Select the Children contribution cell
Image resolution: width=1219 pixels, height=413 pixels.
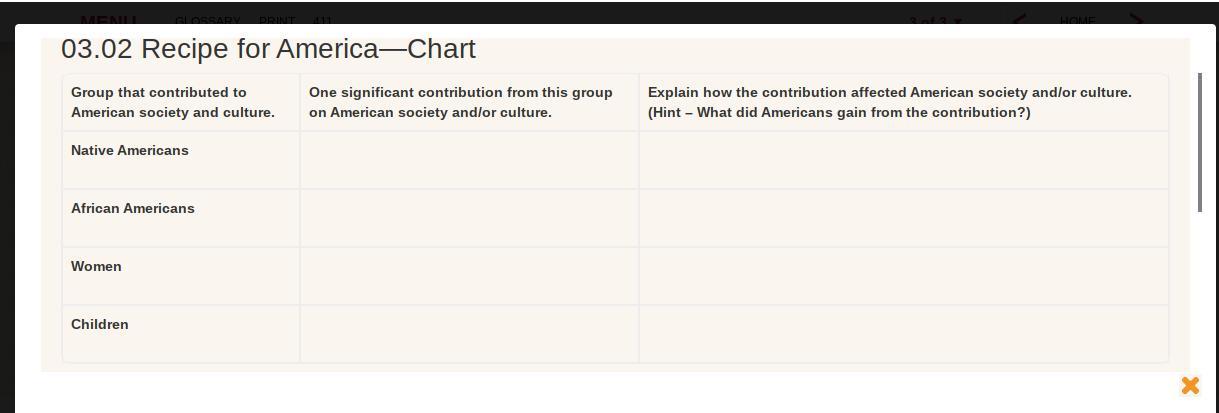pos(469,334)
